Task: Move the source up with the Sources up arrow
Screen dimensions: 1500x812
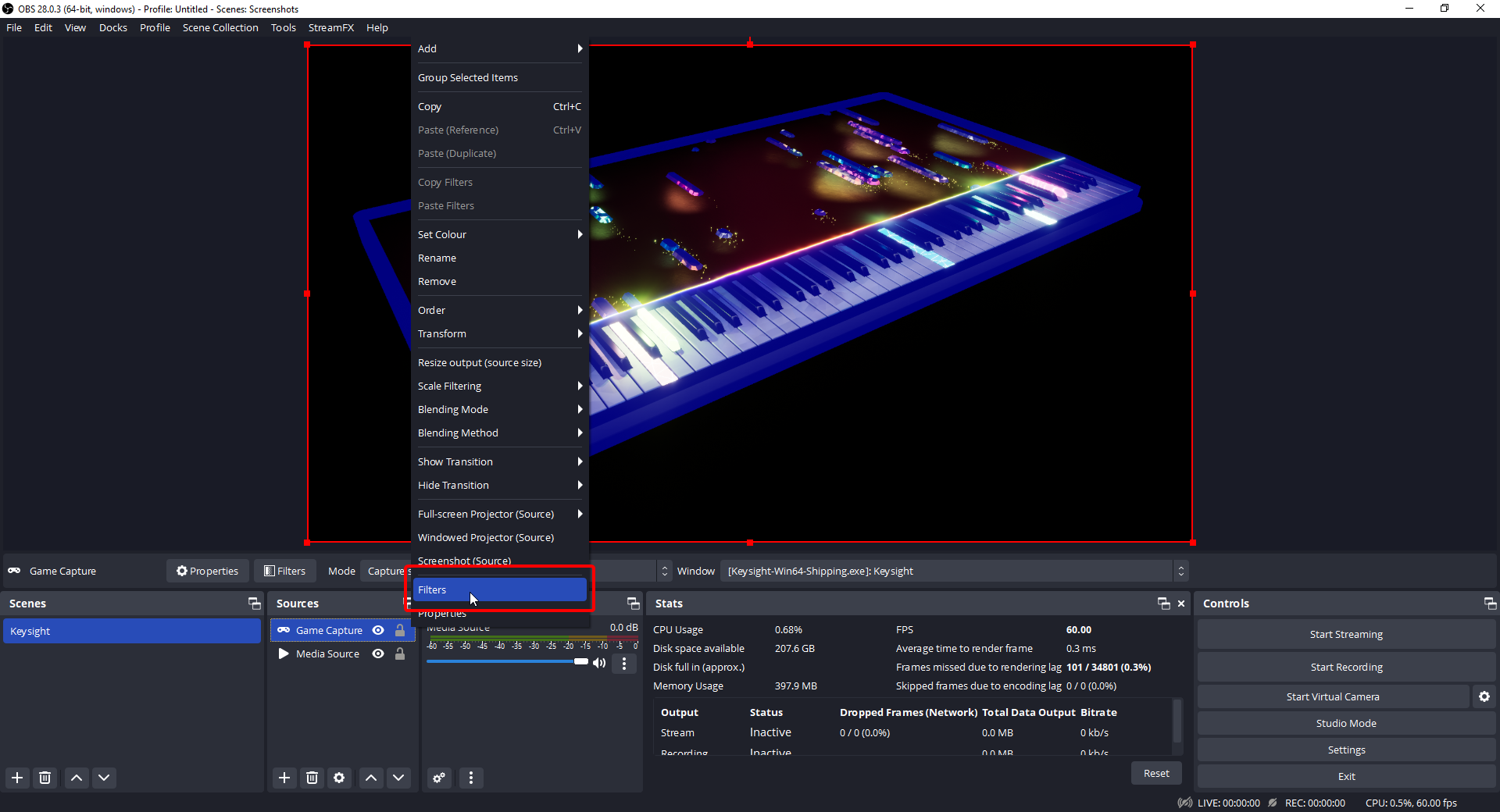Action: (x=371, y=778)
